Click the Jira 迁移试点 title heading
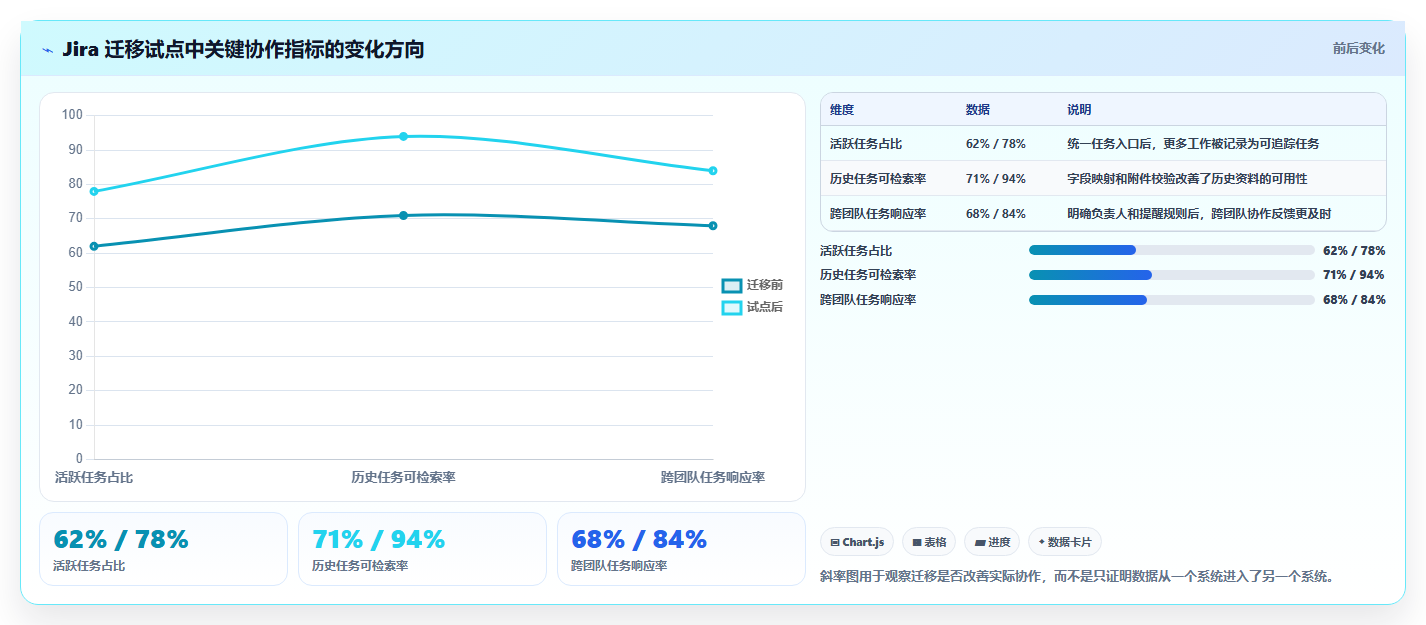The width and height of the screenshot is (1426, 625). pos(243,50)
